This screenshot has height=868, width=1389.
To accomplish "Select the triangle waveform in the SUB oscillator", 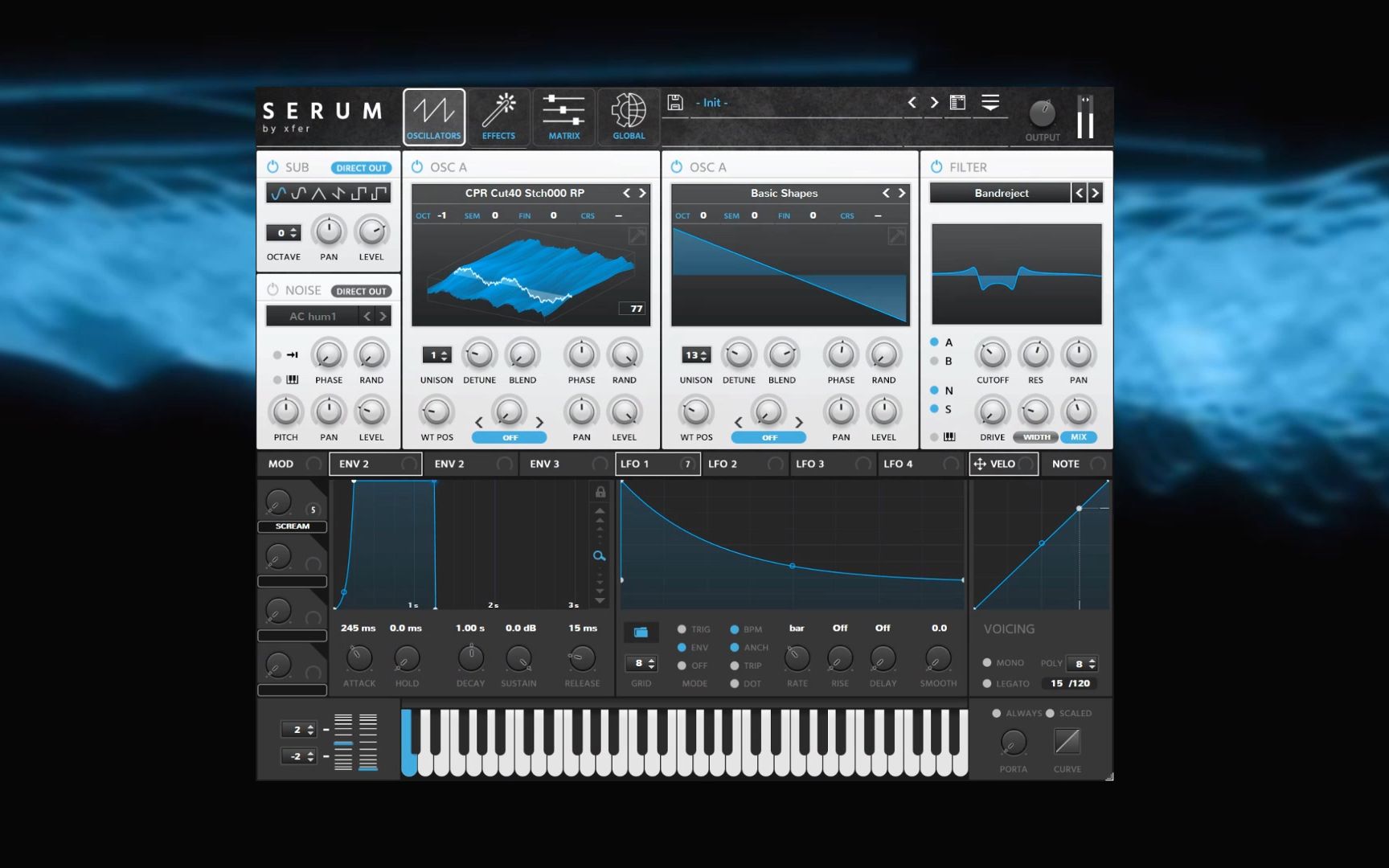I will [319, 193].
